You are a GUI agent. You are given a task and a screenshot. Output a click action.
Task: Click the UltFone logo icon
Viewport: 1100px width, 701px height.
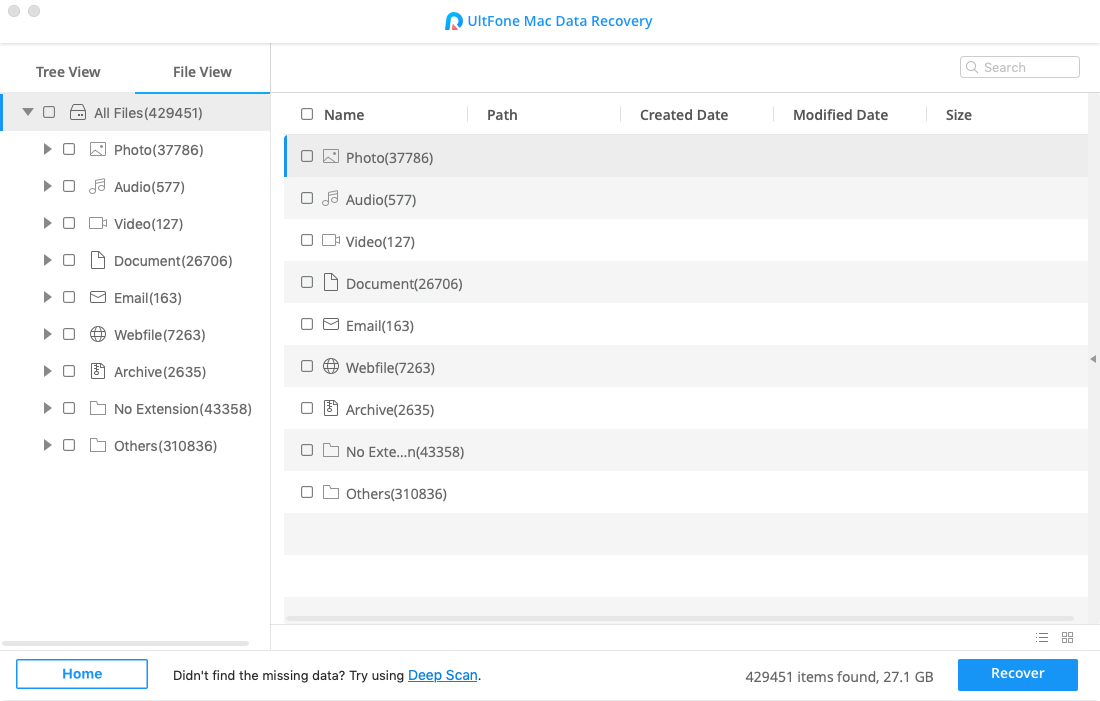(453, 21)
